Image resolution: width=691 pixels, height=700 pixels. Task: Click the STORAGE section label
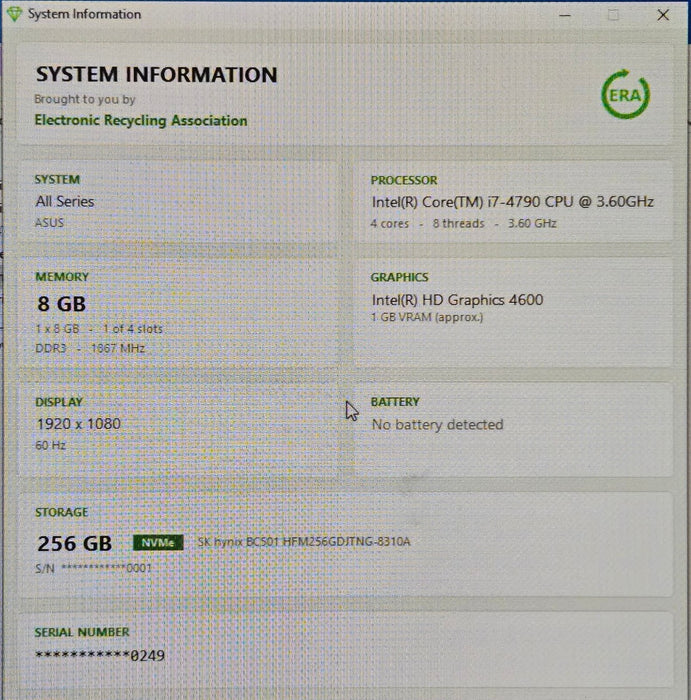(x=62, y=512)
